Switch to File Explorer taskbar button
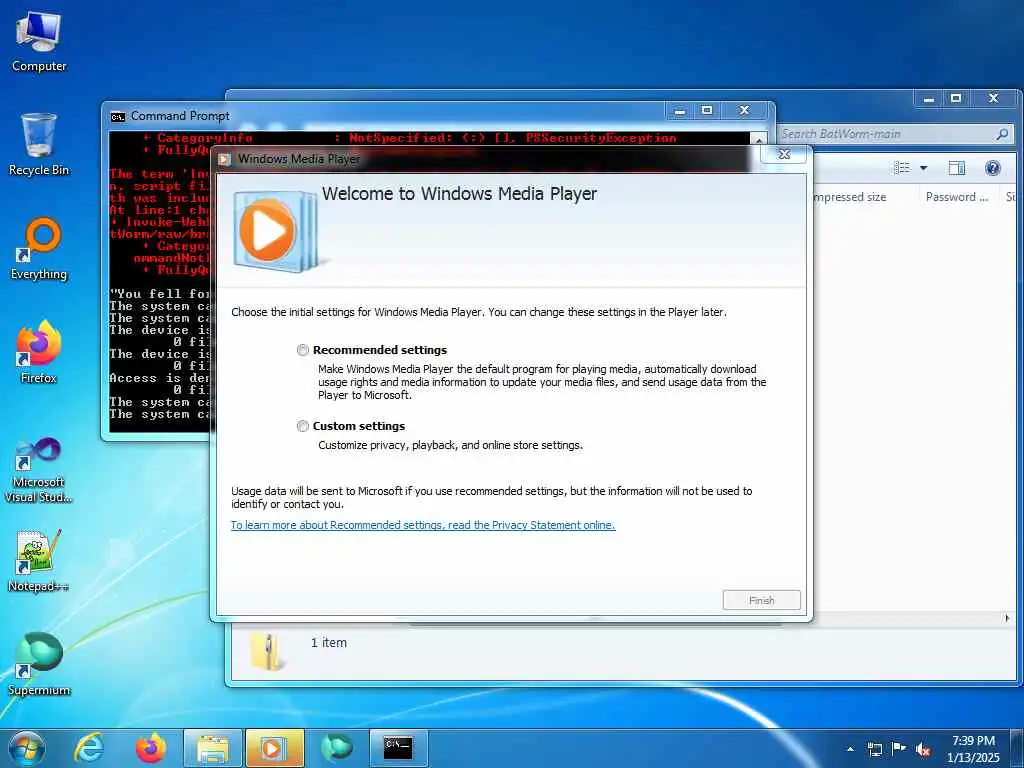The height and width of the screenshot is (768, 1024). (213, 748)
